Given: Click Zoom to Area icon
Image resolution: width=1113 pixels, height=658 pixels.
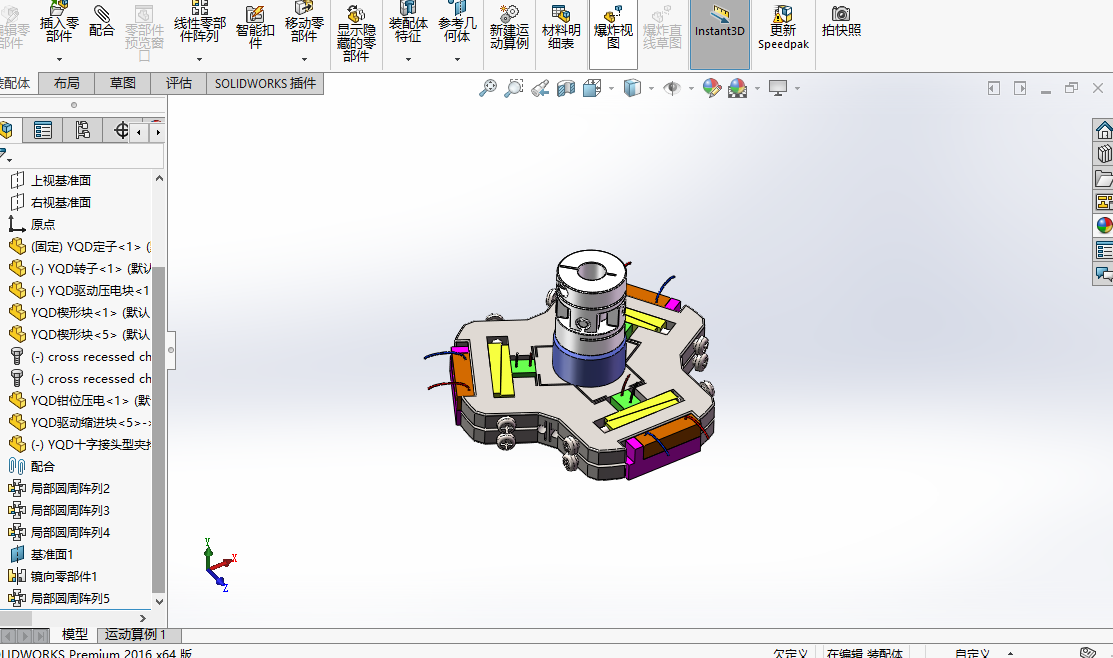Looking at the screenshot, I should [x=513, y=88].
